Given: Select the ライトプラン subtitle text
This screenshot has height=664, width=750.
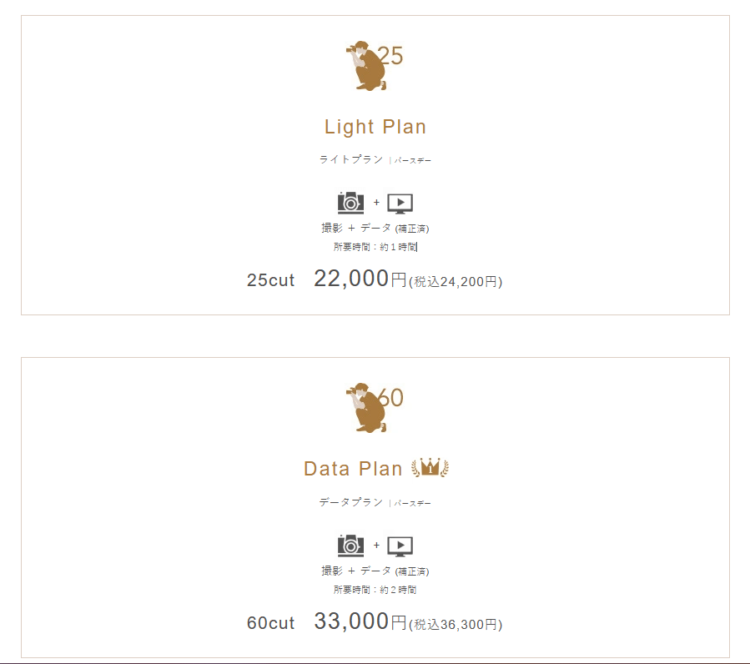Looking at the screenshot, I should [x=351, y=159].
